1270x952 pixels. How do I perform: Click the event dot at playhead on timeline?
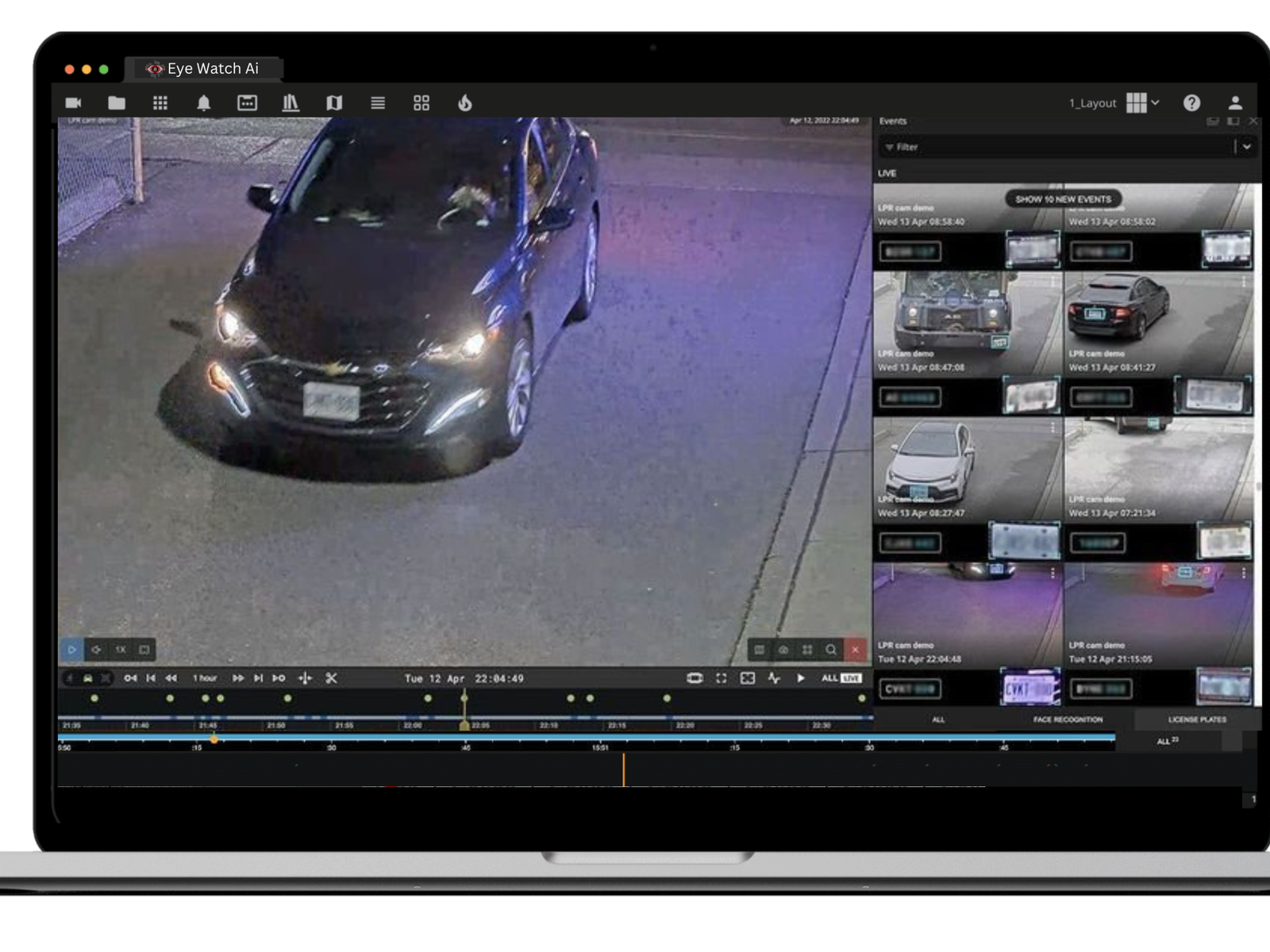click(464, 698)
